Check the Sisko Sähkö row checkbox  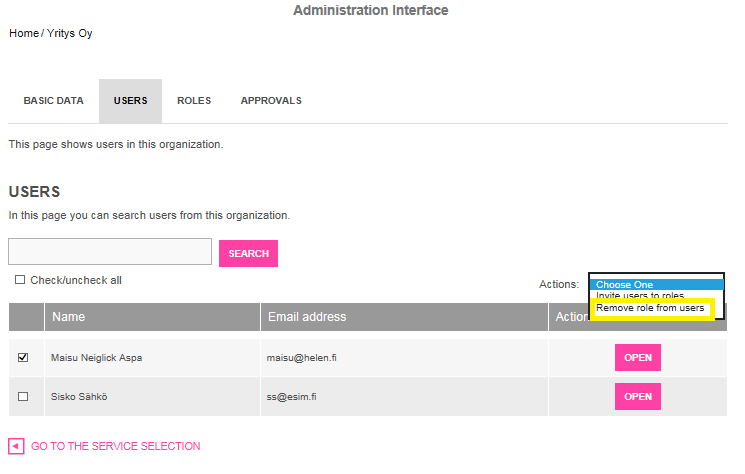pyautogui.click(x=23, y=397)
